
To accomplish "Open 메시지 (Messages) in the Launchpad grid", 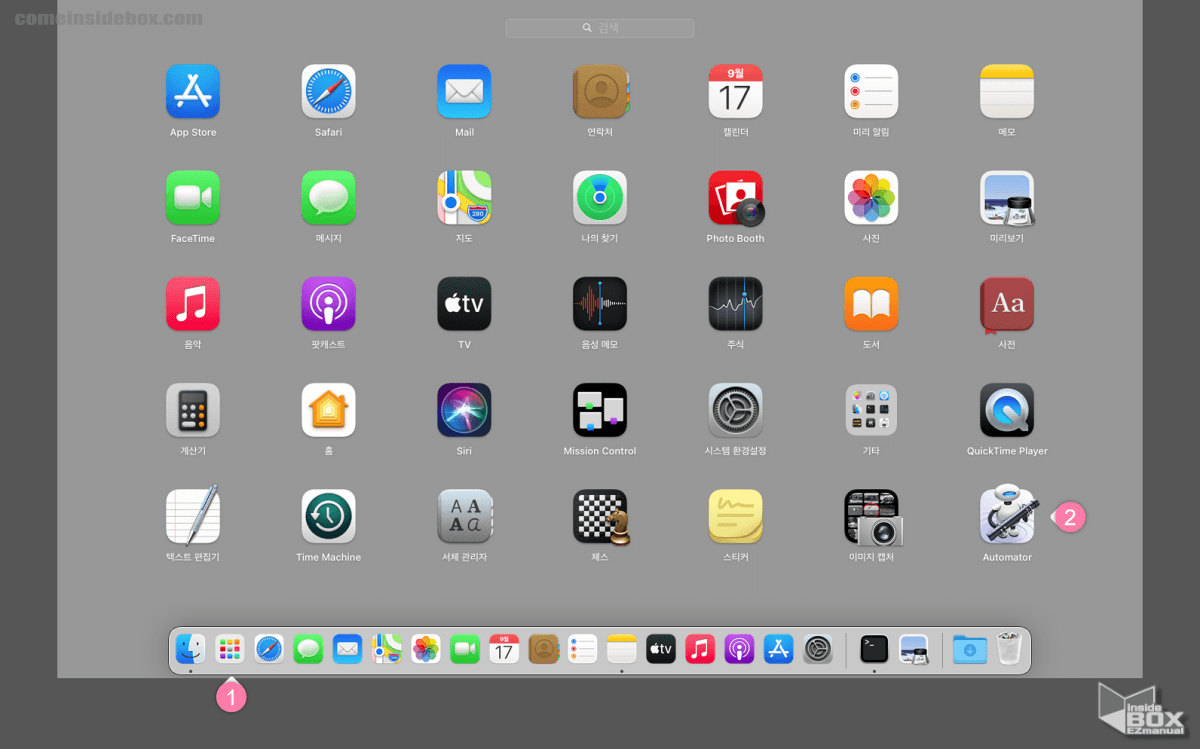I will click(x=328, y=198).
